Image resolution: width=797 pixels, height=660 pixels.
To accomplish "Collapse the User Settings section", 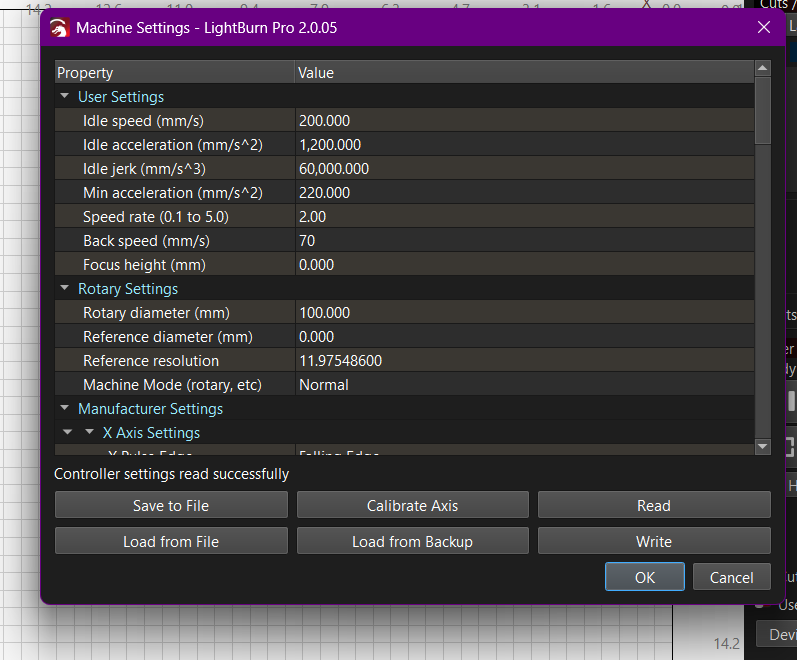I will (x=65, y=97).
